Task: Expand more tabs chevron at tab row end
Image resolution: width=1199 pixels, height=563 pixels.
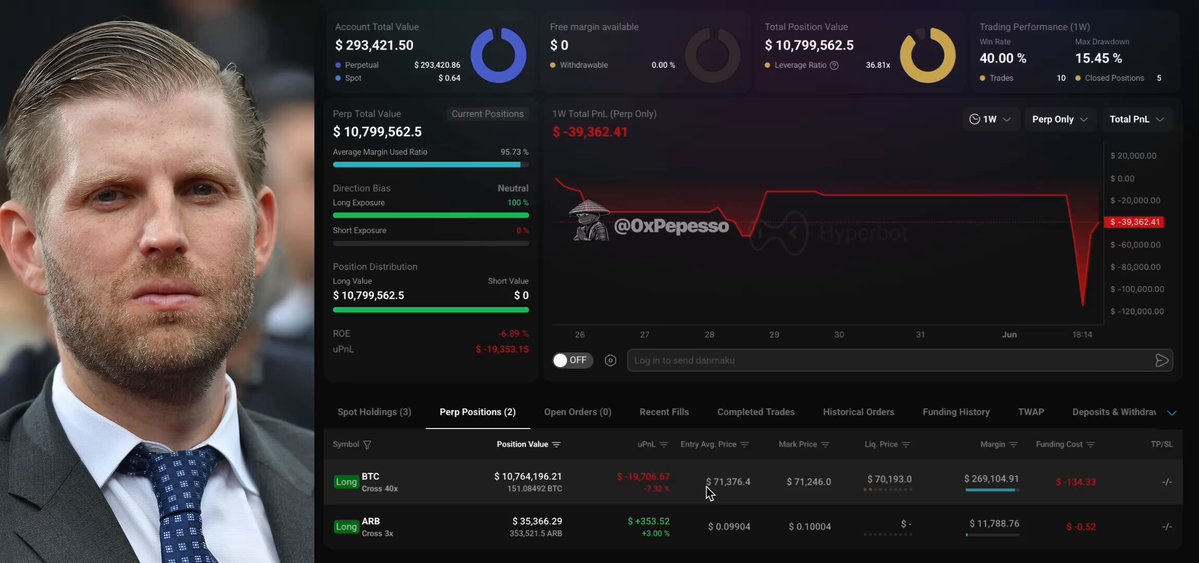Action: pyautogui.click(x=1171, y=413)
